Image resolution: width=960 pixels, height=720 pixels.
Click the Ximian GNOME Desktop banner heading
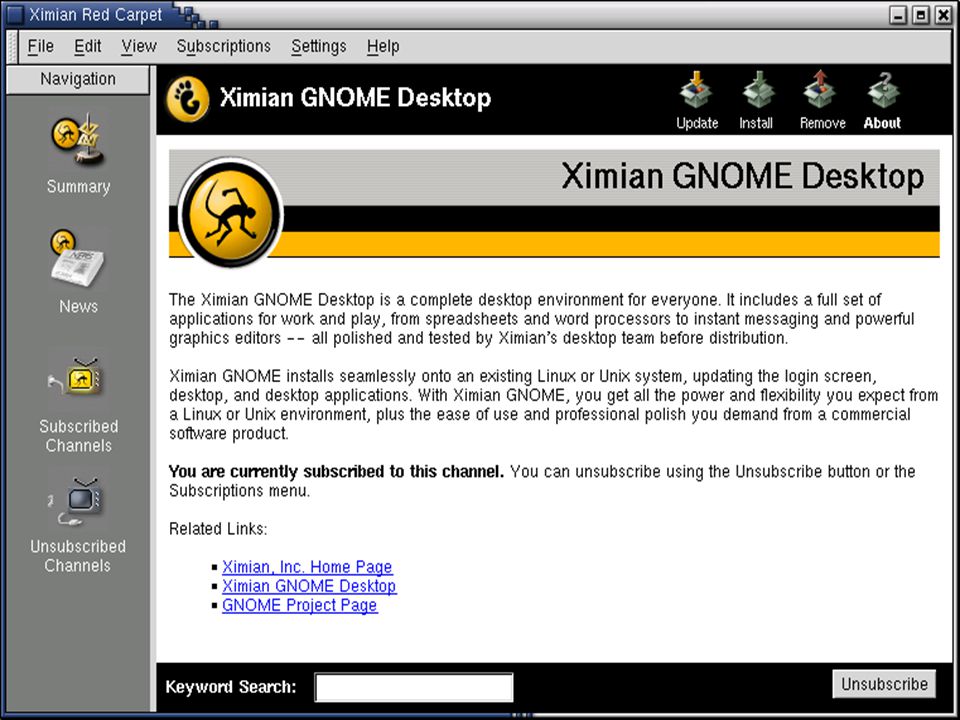[742, 177]
